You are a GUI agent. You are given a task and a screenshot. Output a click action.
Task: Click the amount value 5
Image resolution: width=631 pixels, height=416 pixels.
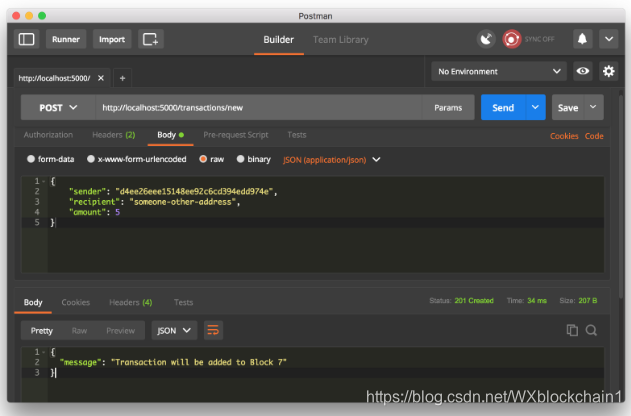click(118, 212)
